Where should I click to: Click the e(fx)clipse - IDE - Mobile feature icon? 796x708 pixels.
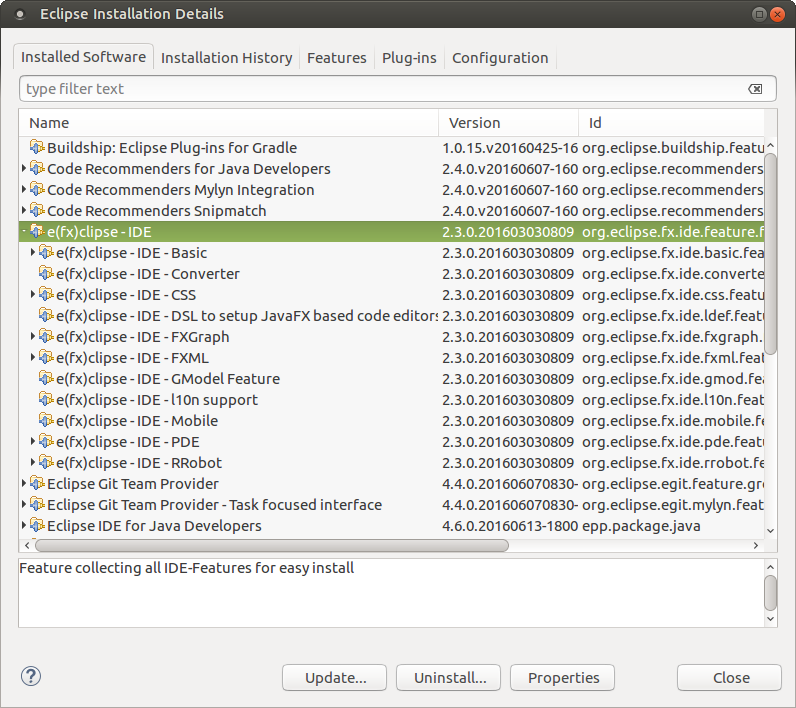click(x=46, y=421)
